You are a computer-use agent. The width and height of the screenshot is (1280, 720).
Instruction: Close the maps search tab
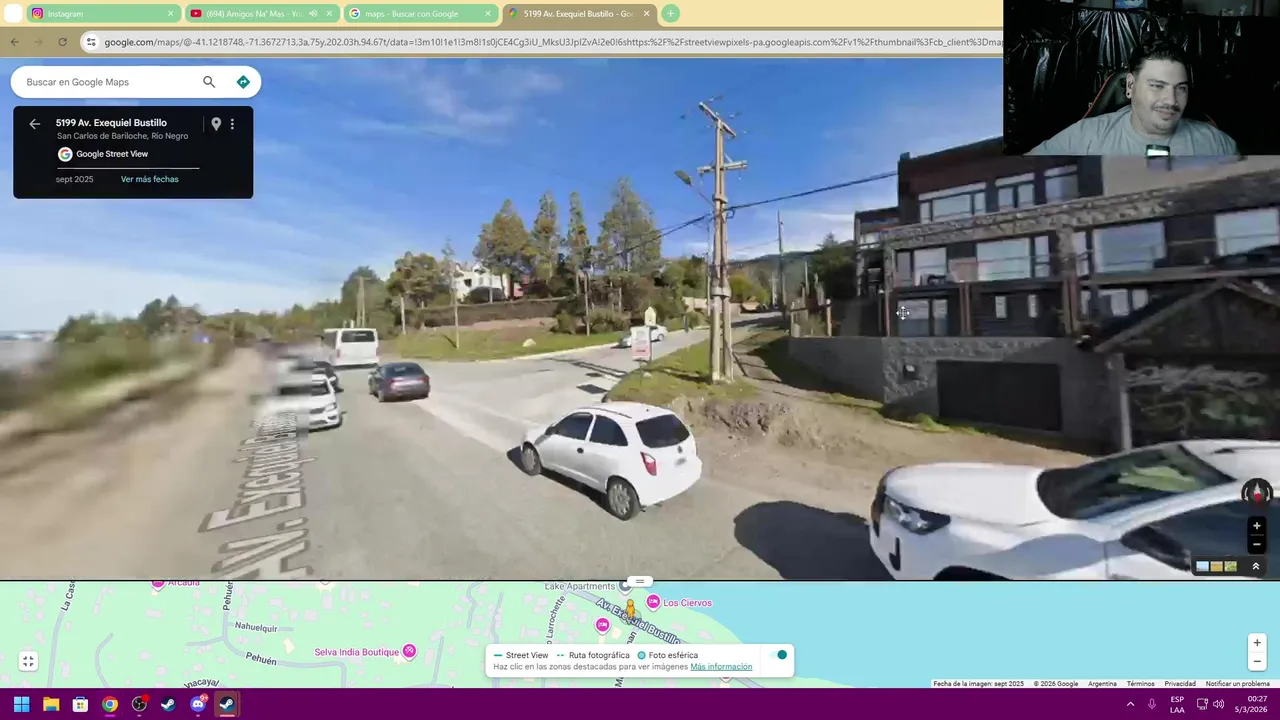coord(488,14)
